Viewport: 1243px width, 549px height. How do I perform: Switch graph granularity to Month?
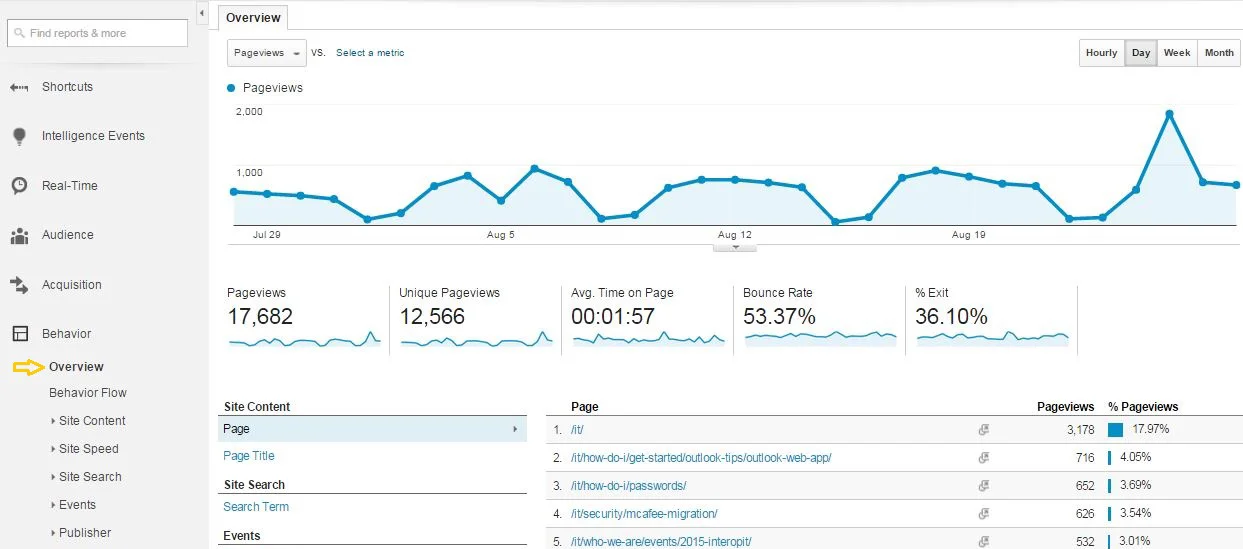click(x=1218, y=53)
